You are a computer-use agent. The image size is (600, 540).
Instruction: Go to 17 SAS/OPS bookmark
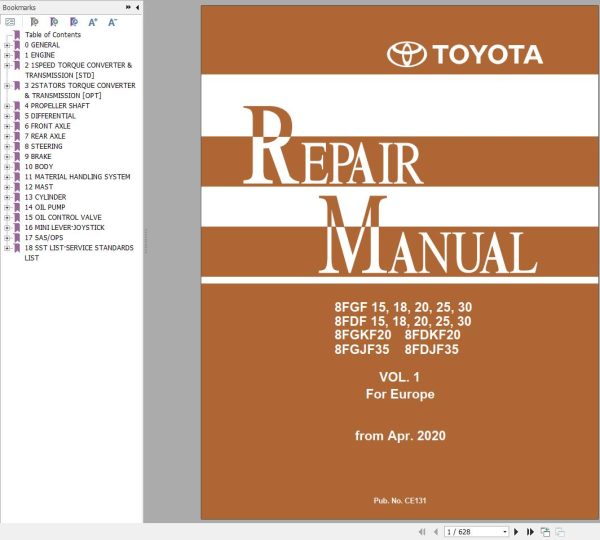coord(46,238)
